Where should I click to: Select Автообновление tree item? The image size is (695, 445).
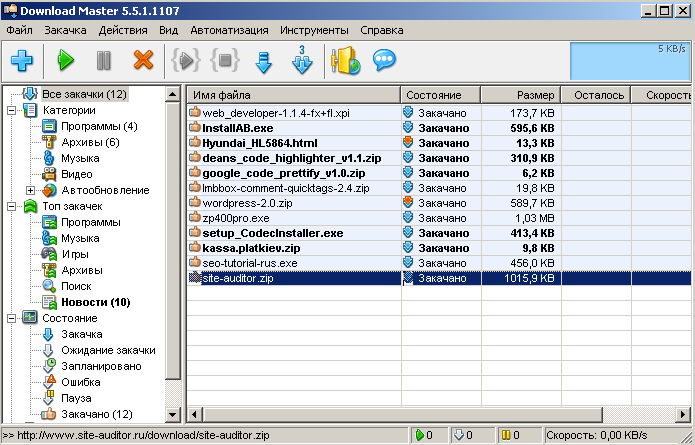[105, 190]
